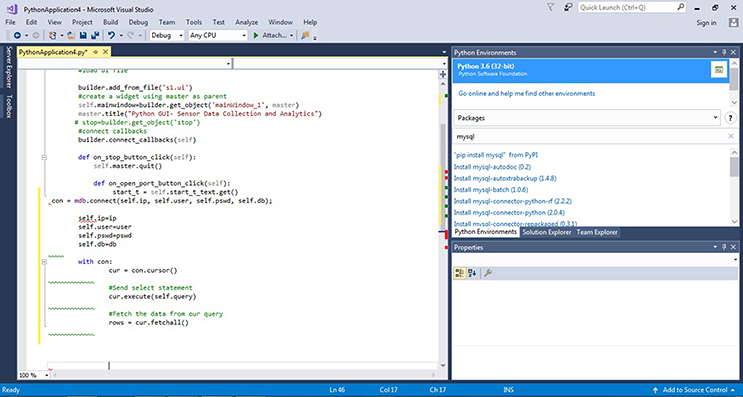Click the account avatar icon near Sign in

[733, 22]
